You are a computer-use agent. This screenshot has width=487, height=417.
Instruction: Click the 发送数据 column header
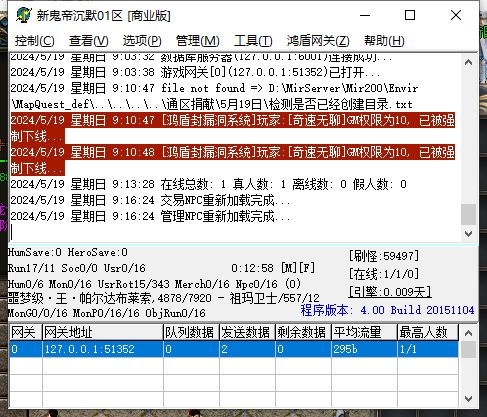pos(247,332)
